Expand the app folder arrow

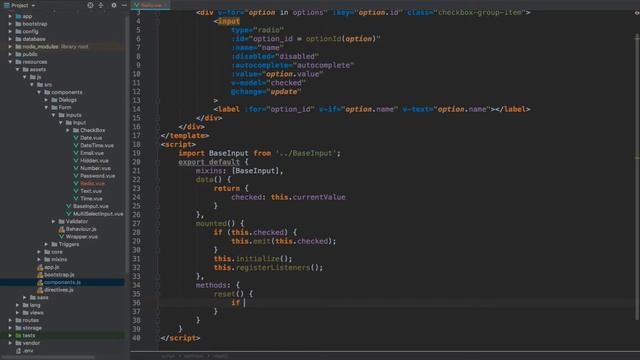click(10, 16)
